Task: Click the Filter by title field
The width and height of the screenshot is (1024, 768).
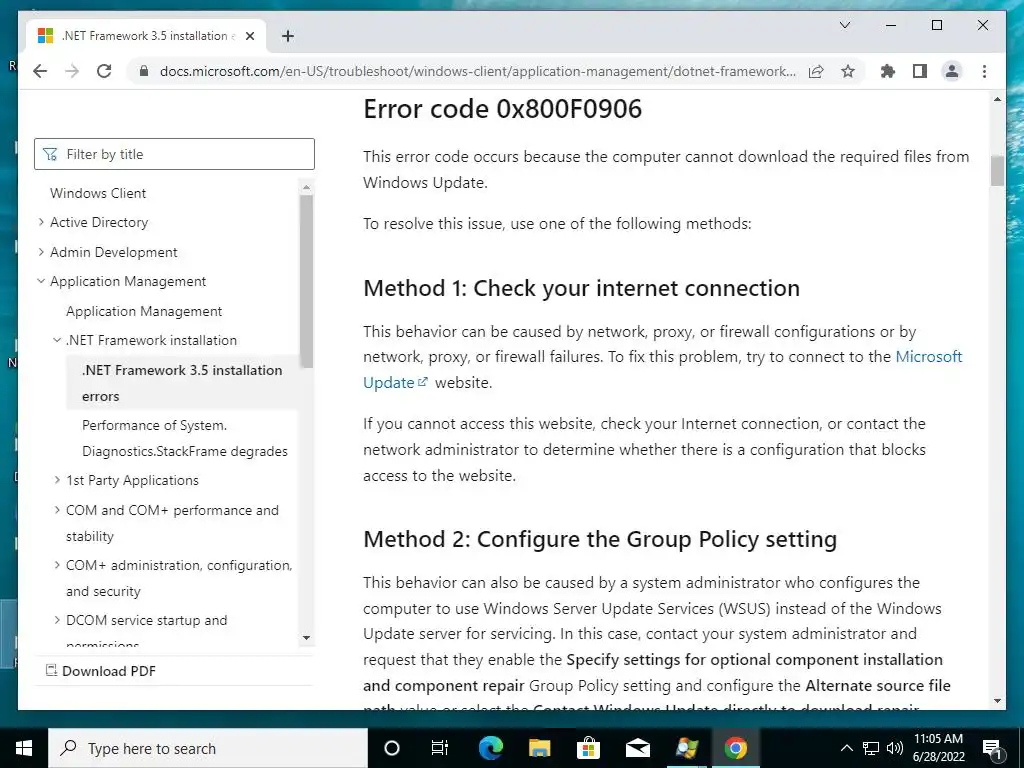Action: [174, 154]
